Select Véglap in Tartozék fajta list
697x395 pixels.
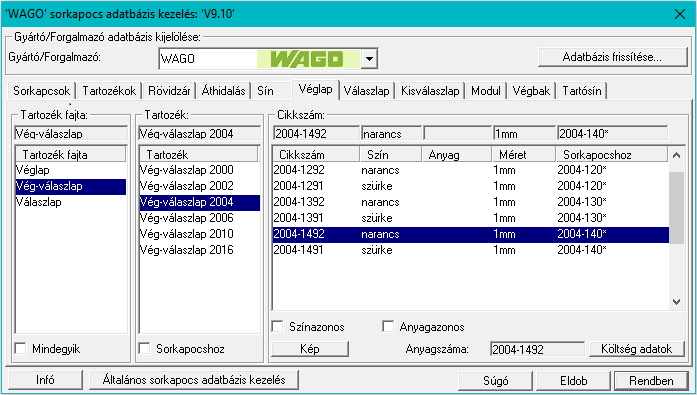pos(71,170)
